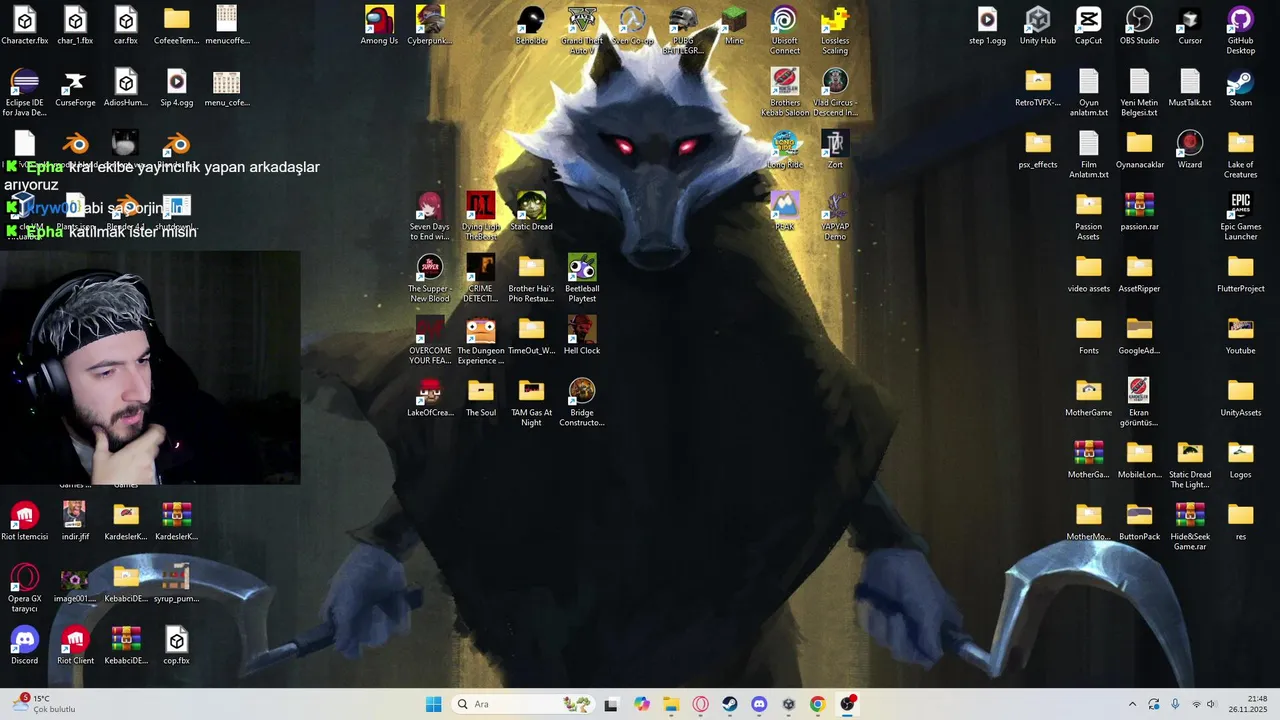Select the step 1.ogg file
This screenshot has width=1280, height=720.
(x=987, y=26)
